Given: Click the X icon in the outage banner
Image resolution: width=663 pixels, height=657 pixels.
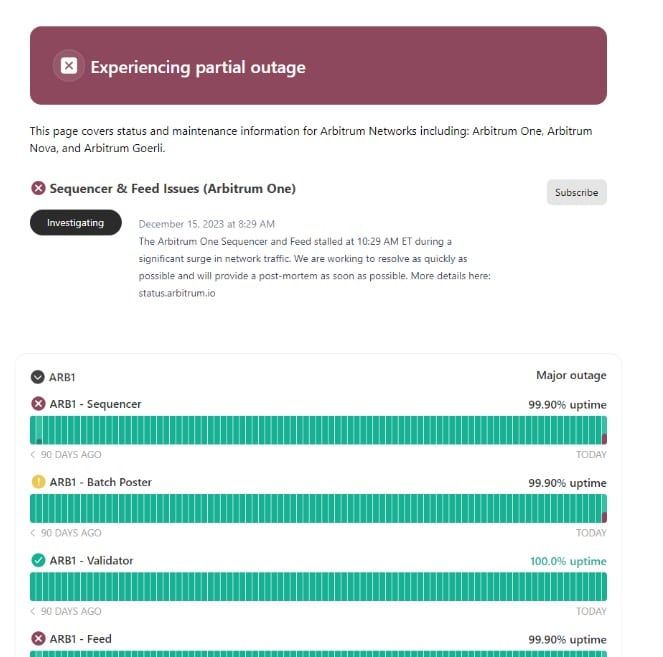Looking at the screenshot, I should [x=69, y=66].
